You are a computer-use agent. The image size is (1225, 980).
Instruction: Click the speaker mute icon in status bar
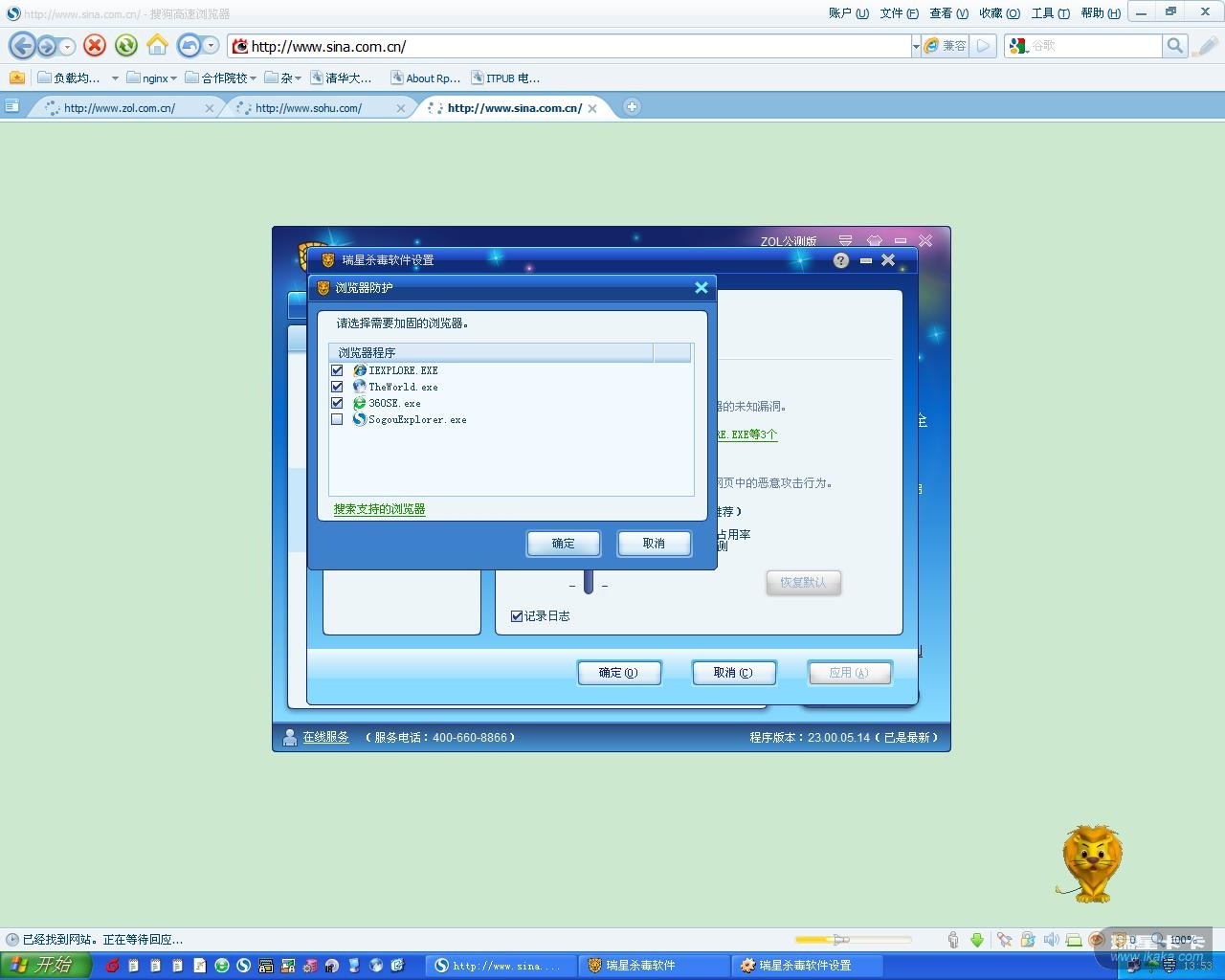pyautogui.click(x=1051, y=940)
